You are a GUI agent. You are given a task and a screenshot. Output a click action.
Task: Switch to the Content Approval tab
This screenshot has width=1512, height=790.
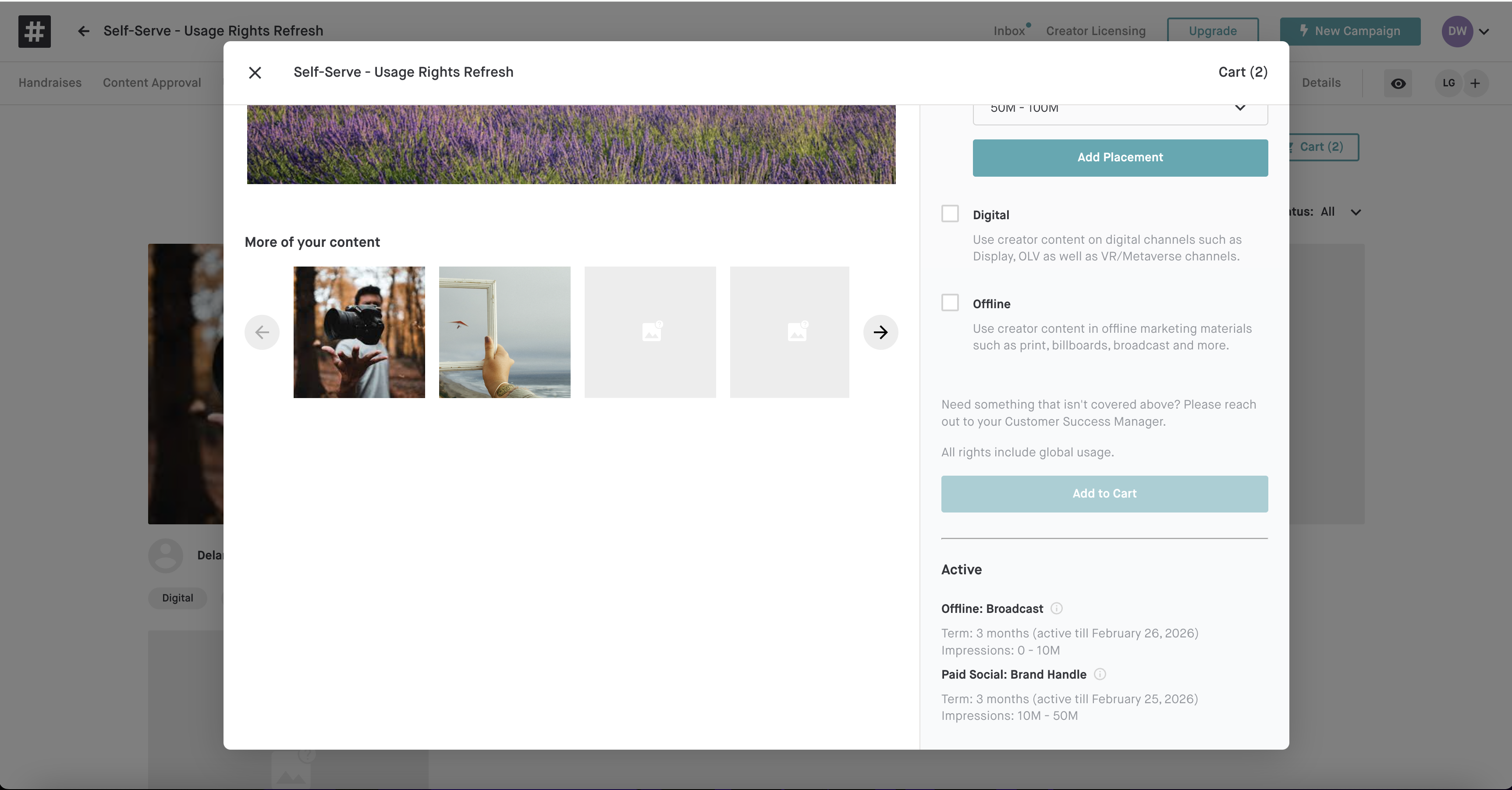(x=152, y=83)
